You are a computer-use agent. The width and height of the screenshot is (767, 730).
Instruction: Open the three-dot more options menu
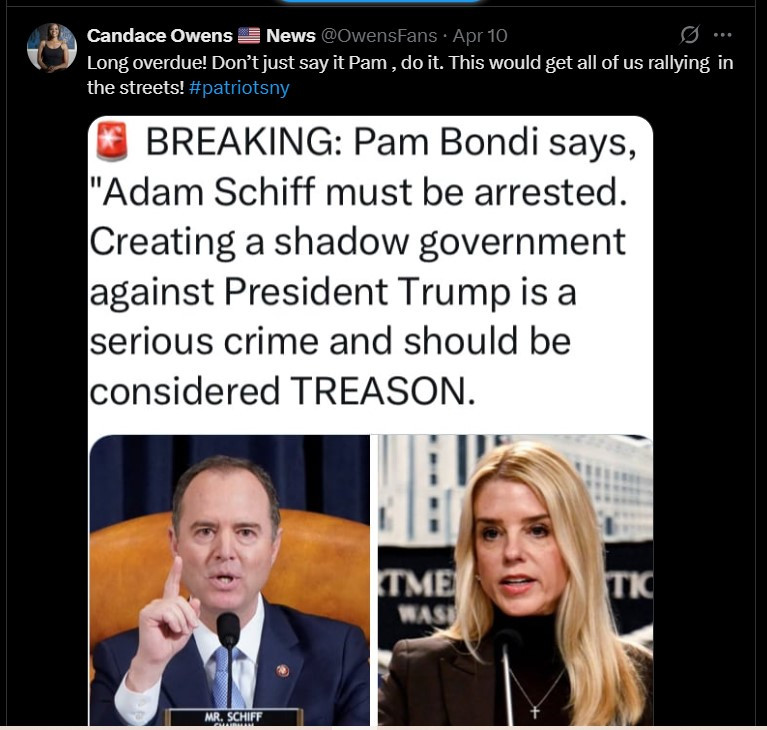722,35
